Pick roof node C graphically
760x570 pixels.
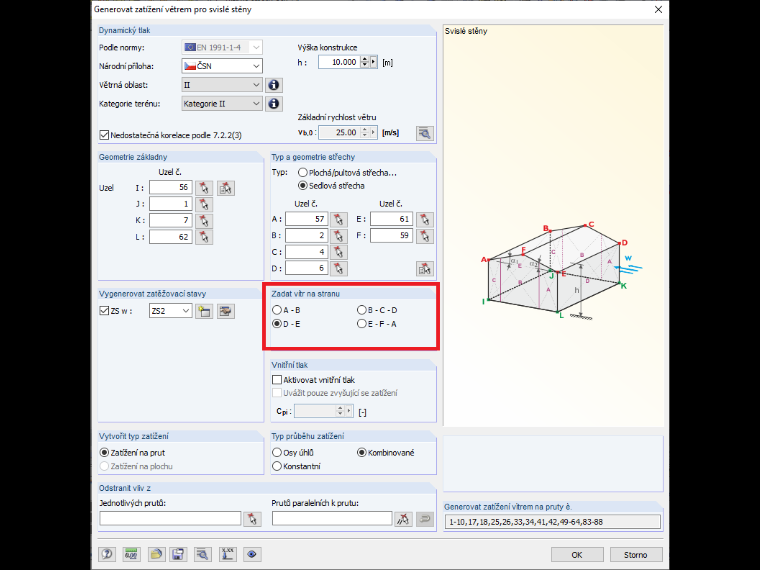[339, 252]
